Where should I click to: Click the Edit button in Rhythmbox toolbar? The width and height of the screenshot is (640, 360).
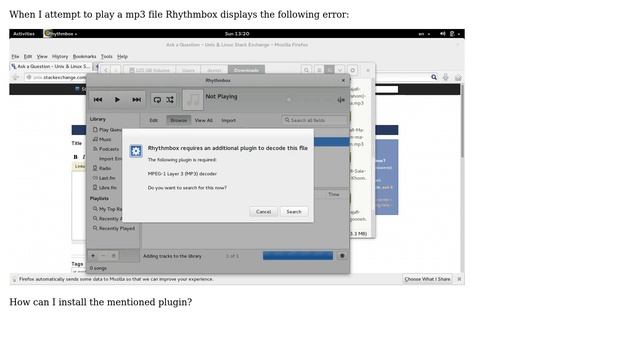(x=153, y=120)
